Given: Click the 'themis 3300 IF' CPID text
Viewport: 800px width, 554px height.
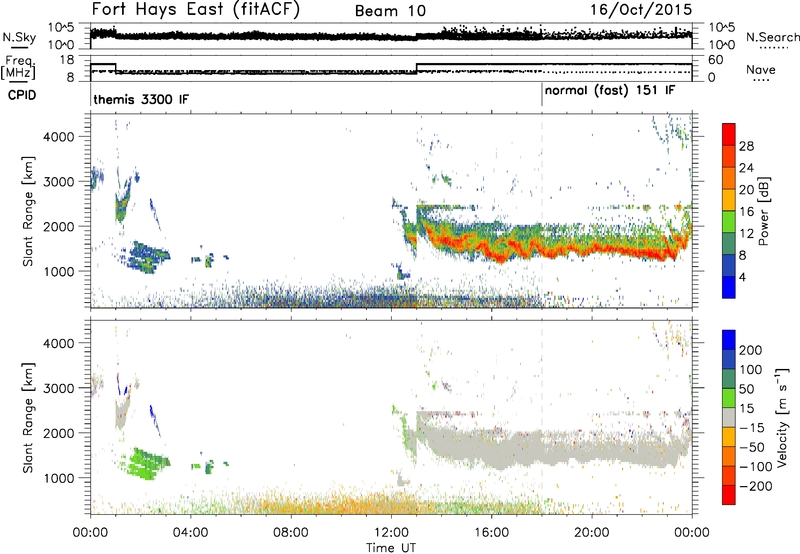Looking at the screenshot, I should 141,99.
